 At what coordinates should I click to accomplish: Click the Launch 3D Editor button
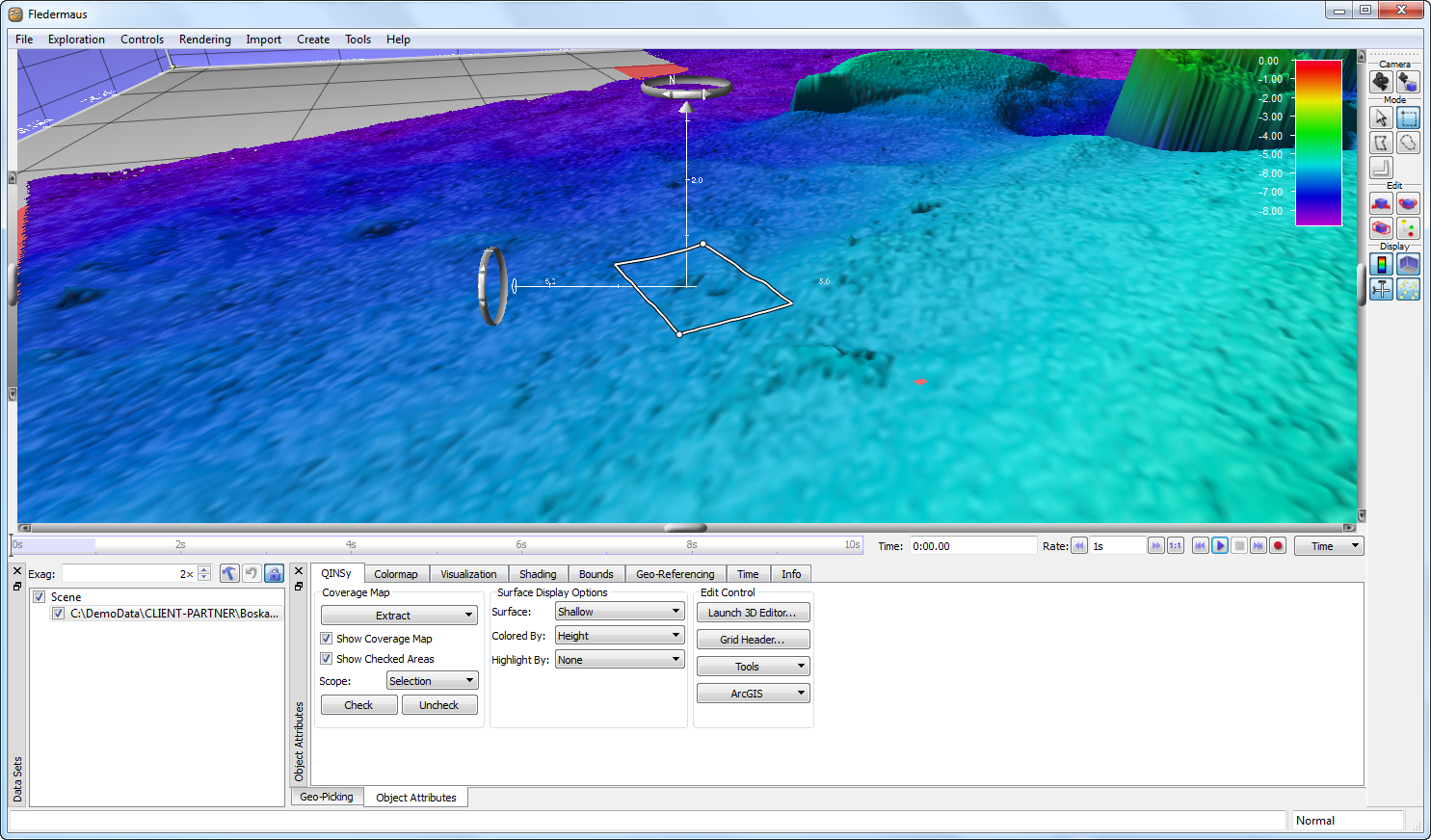pyautogui.click(x=752, y=613)
